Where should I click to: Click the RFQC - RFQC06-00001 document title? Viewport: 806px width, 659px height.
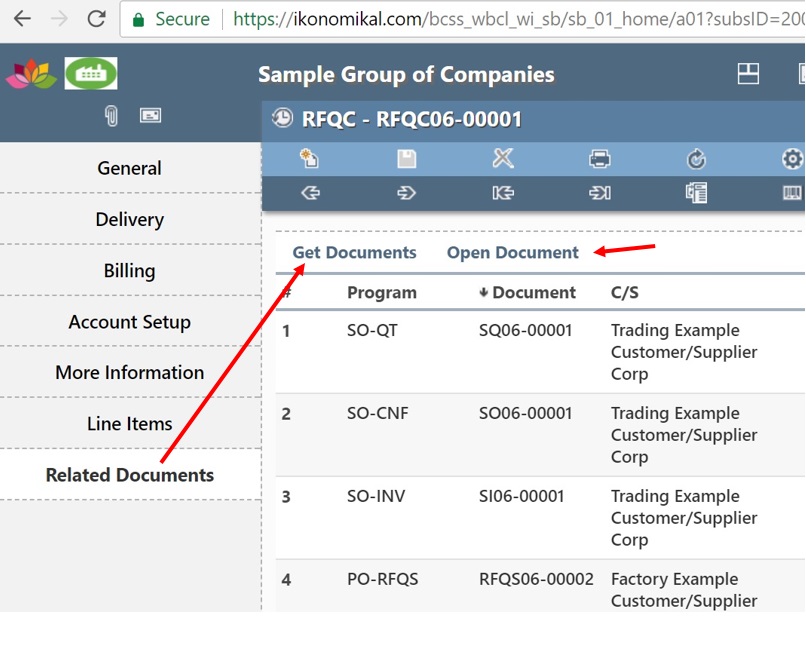(412, 119)
